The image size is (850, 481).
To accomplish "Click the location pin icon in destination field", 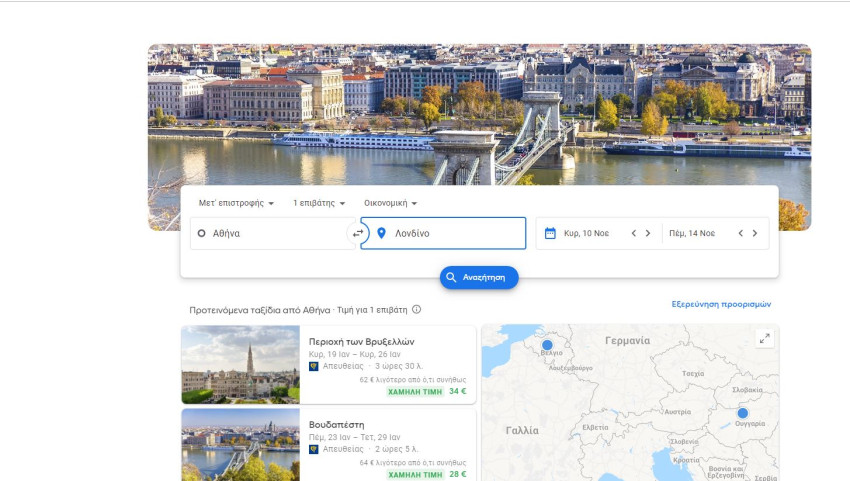I will pyautogui.click(x=381, y=233).
